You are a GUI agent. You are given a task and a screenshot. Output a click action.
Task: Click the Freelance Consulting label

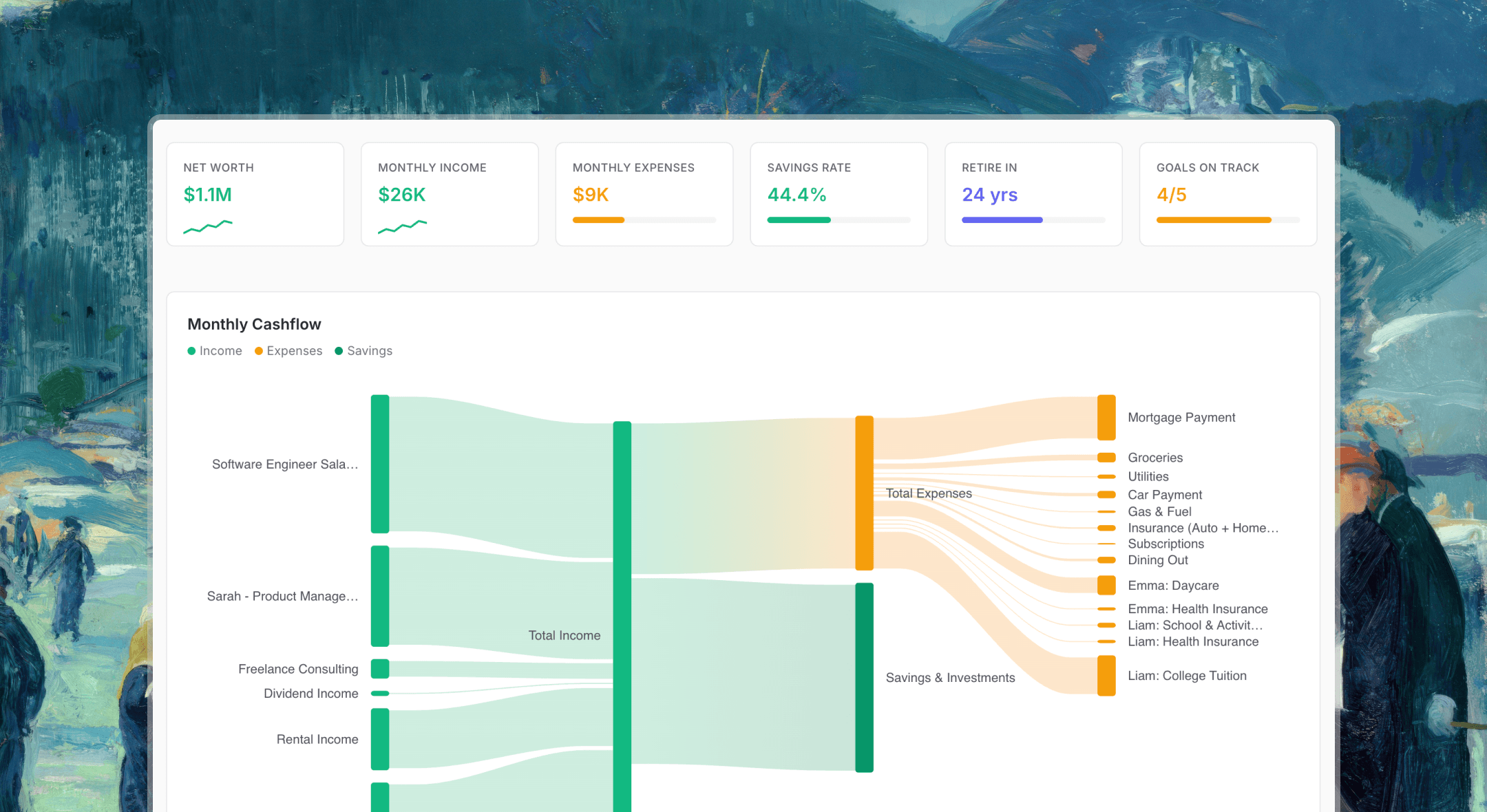pos(298,669)
